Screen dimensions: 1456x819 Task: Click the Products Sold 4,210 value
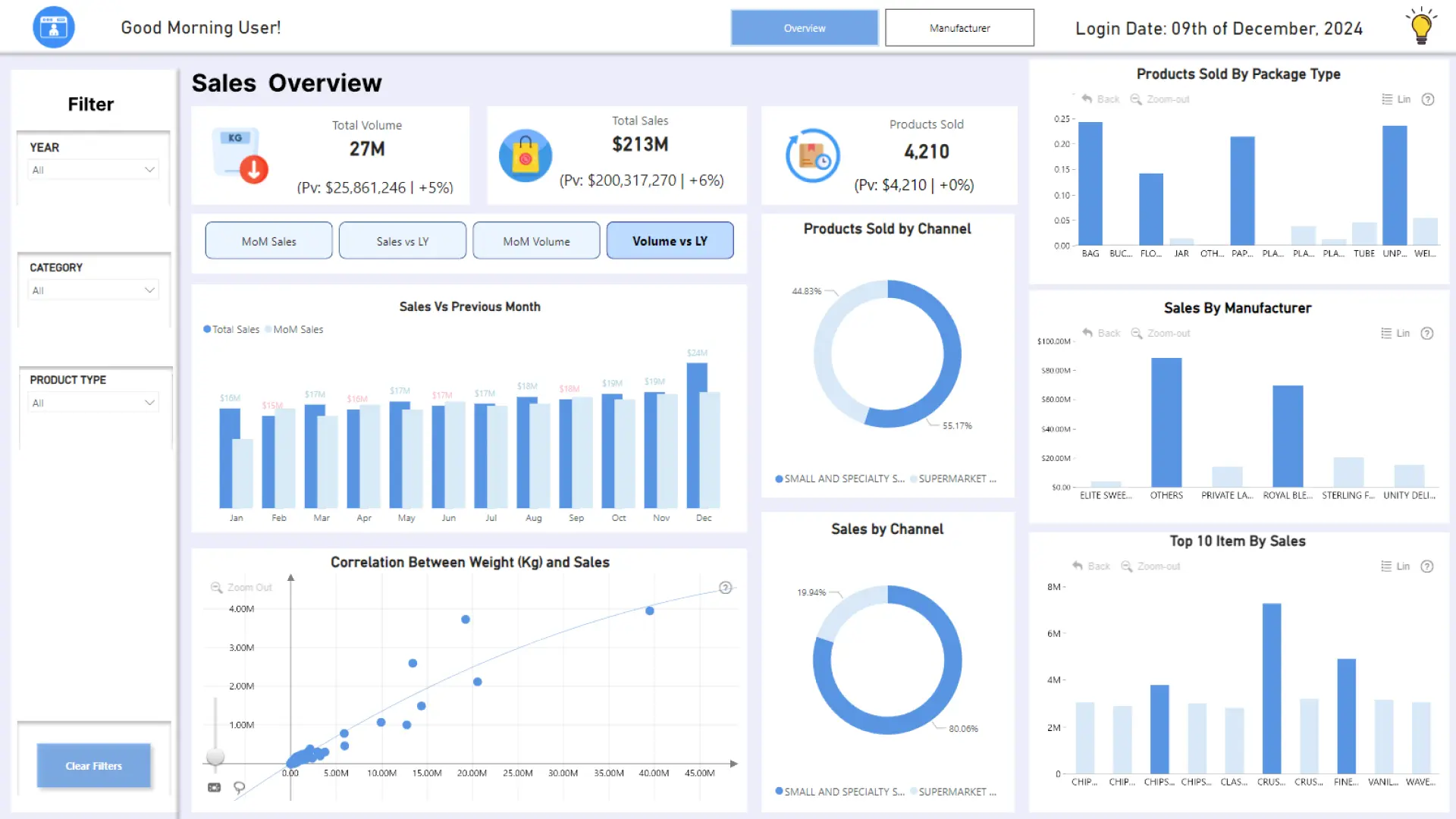[x=926, y=152]
